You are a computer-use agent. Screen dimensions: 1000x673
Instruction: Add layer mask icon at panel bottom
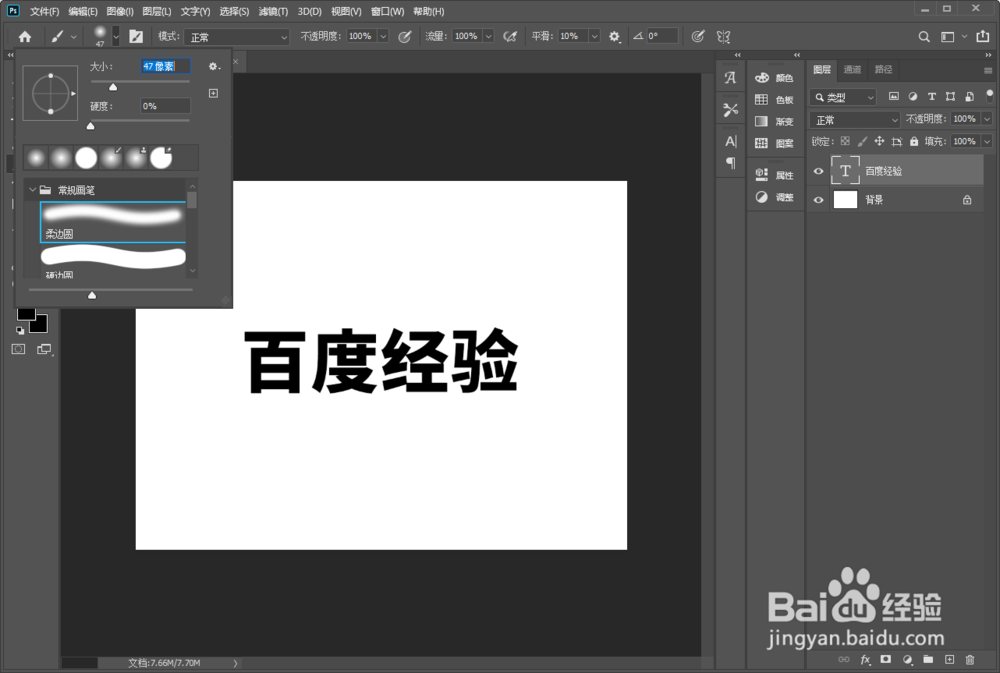886,660
